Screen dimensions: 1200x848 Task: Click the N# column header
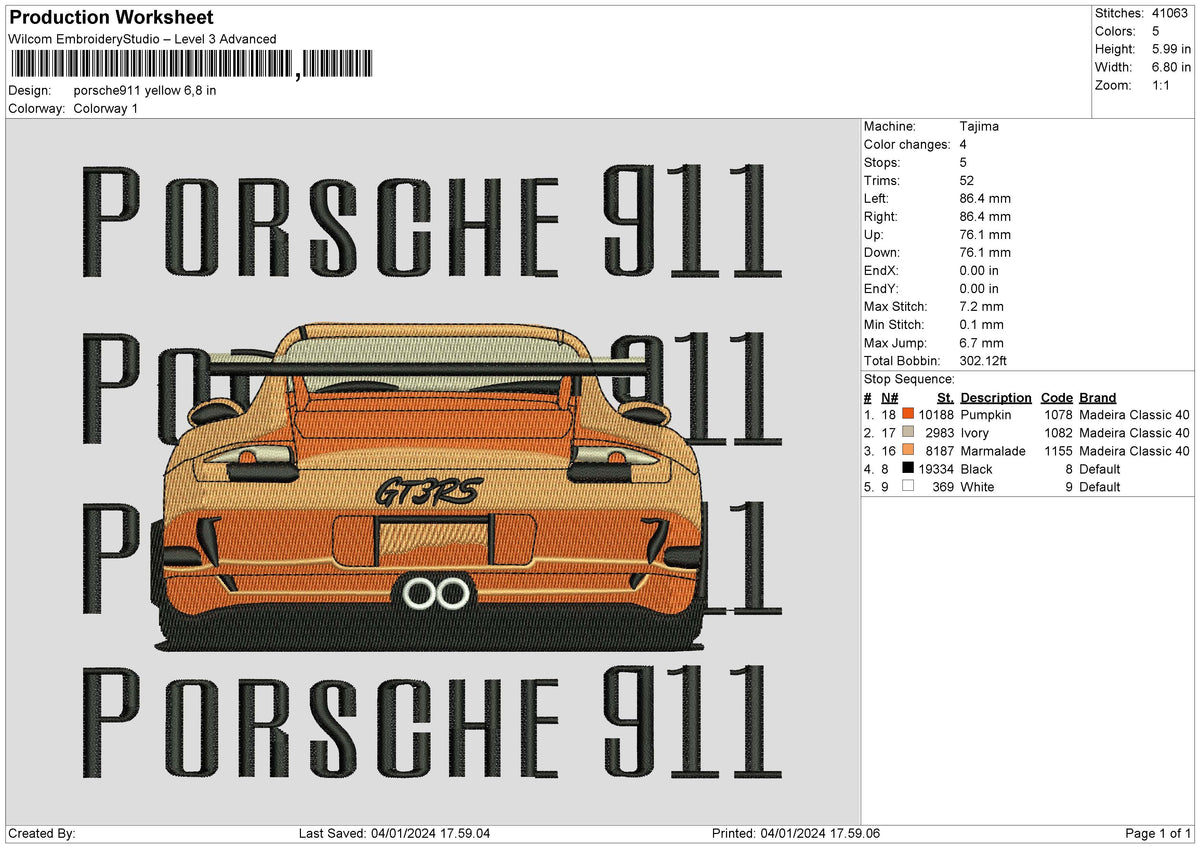click(890, 398)
